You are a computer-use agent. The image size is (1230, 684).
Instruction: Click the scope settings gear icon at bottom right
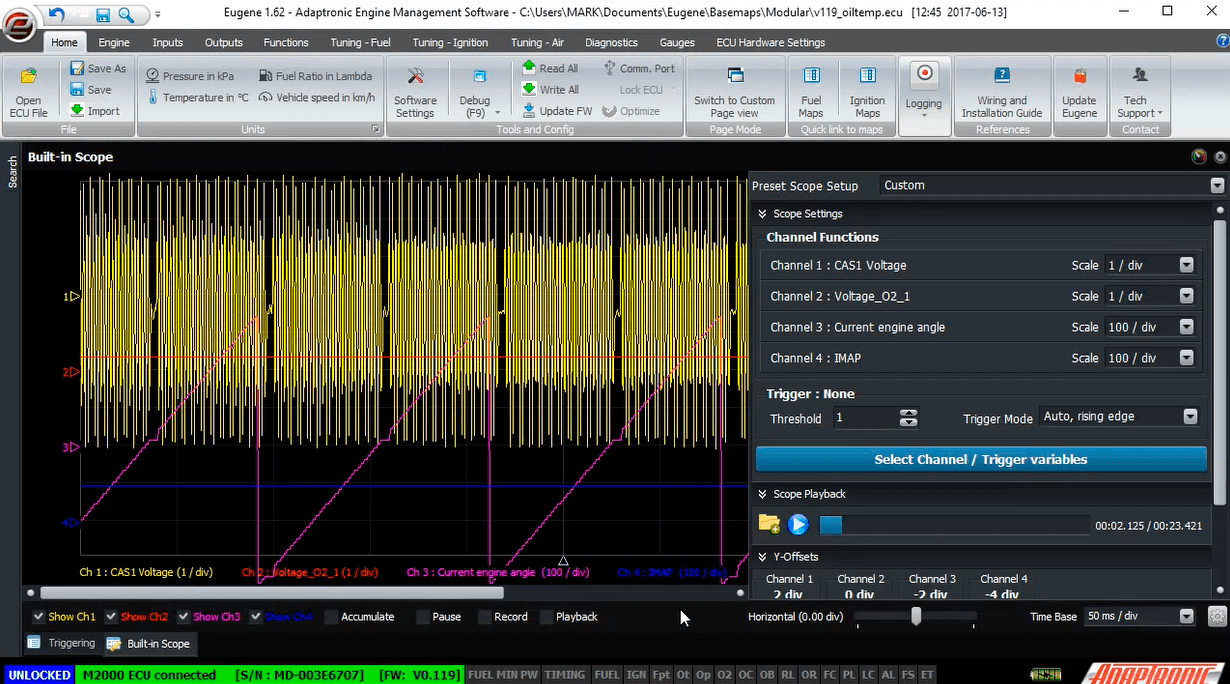(1217, 616)
